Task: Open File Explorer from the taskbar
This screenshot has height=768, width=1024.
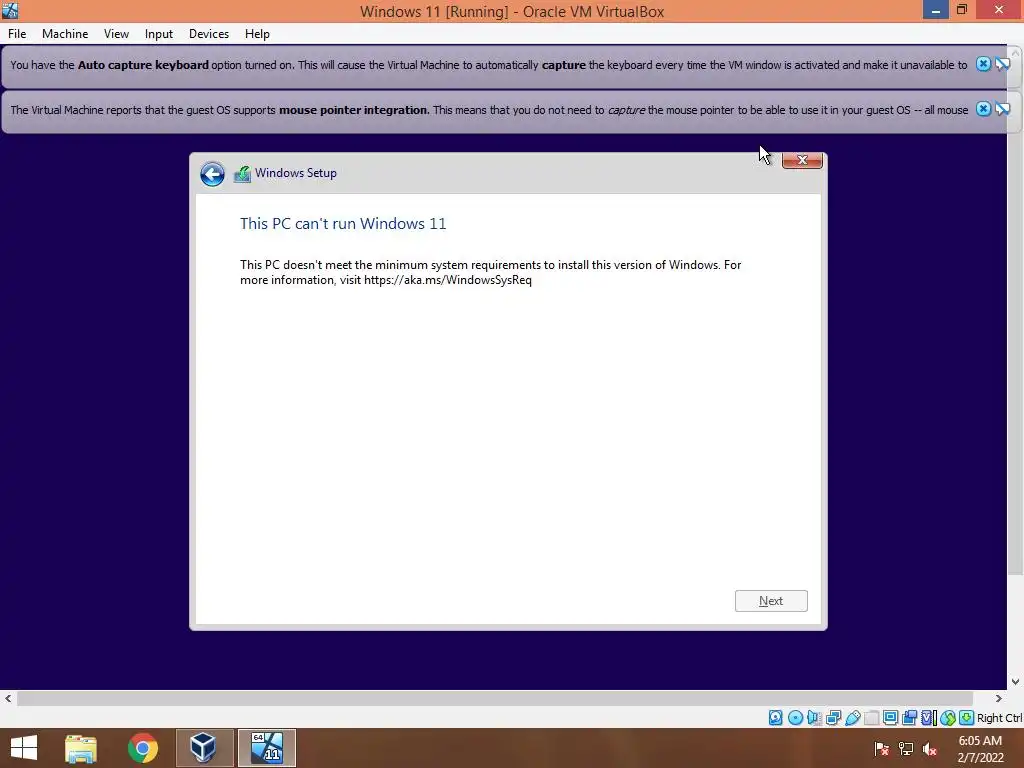Action: (x=81, y=748)
